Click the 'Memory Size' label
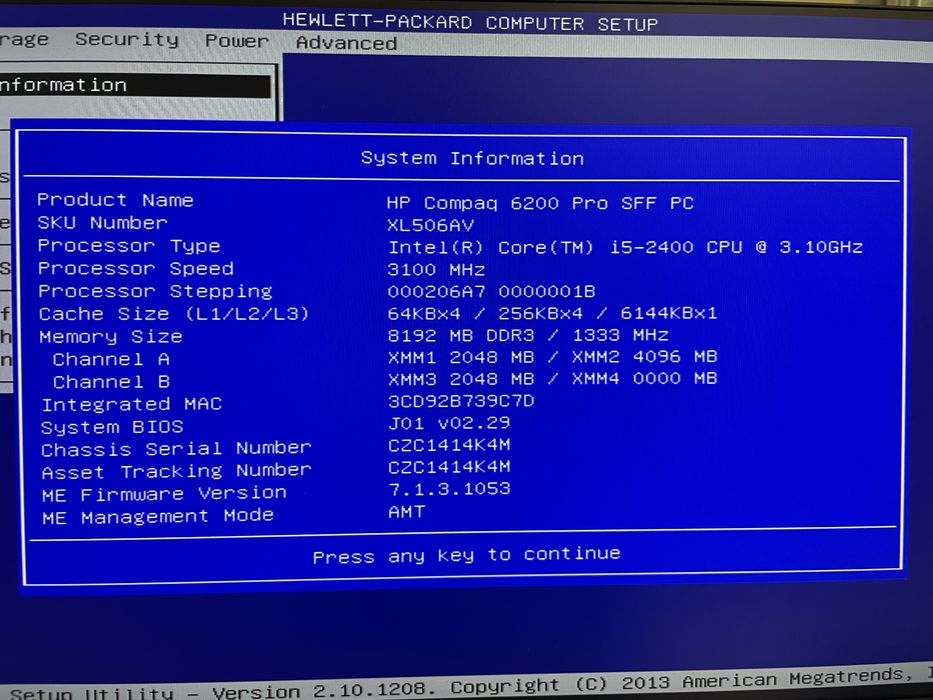The image size is (933, 700). pos(111,337)
